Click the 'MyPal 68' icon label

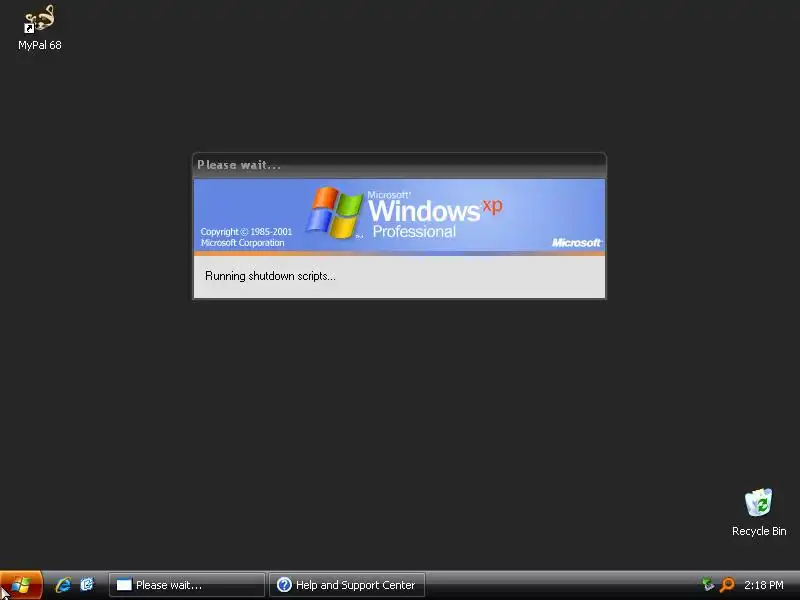click(x=40, y=45)
